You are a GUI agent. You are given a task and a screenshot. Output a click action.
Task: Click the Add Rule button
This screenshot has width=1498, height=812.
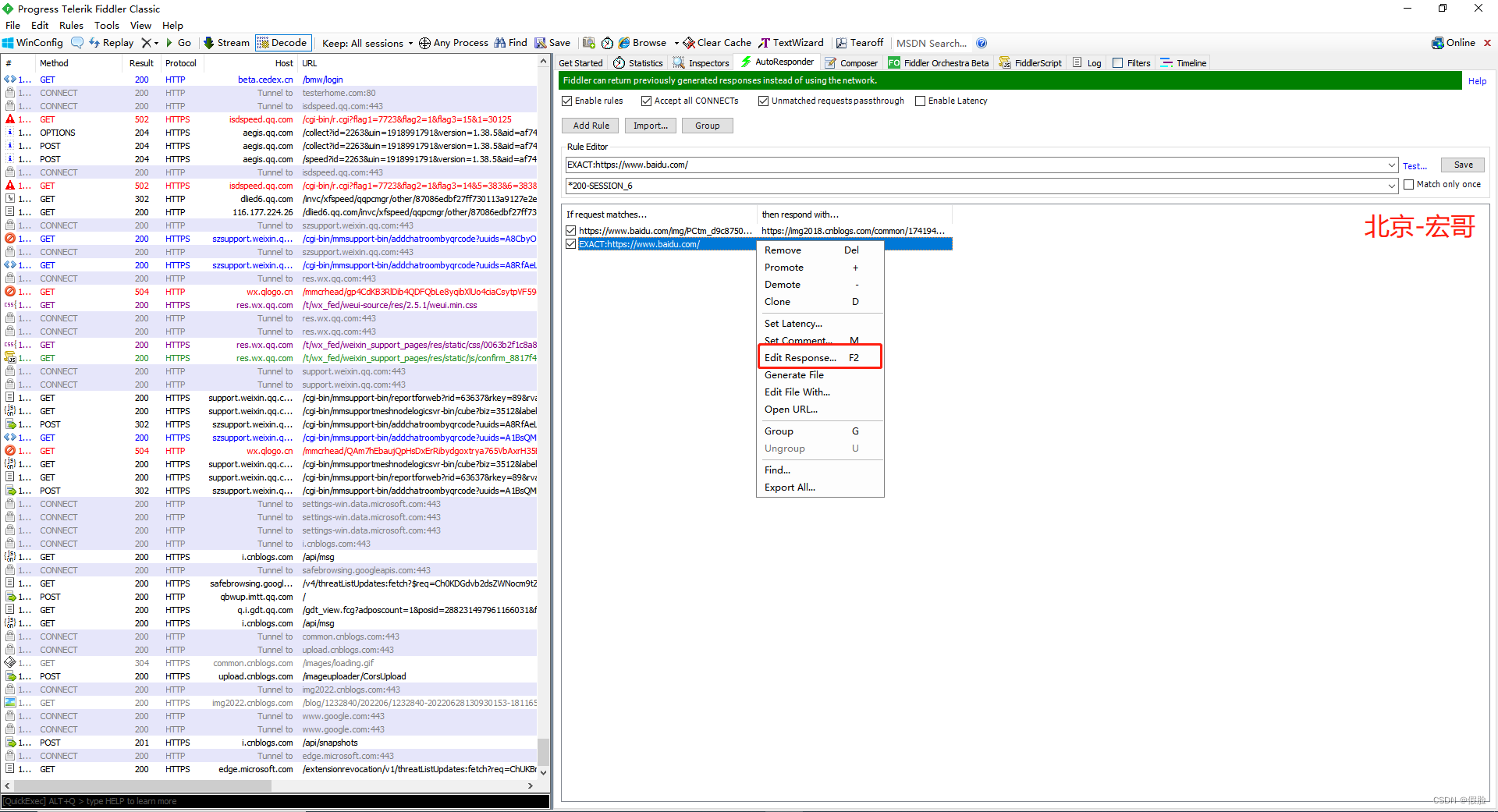pyautogui.click(x=591, y=126)
